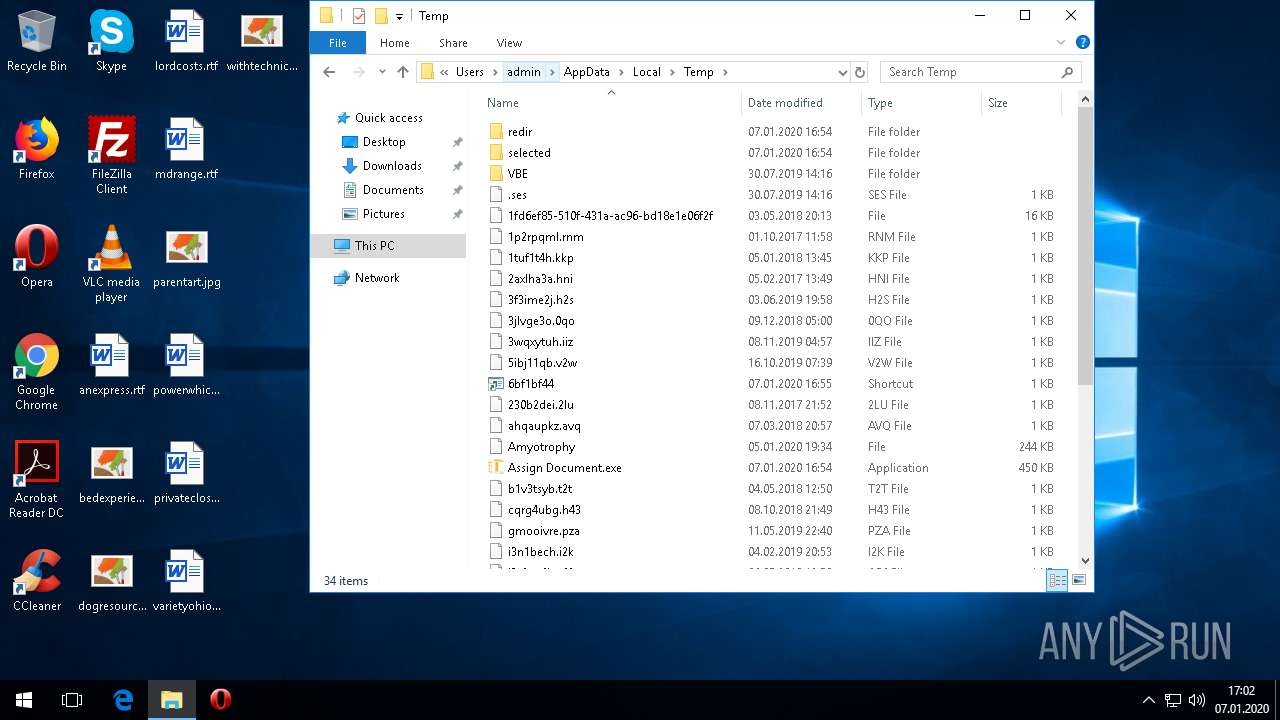Open volume control in system tray
1280x720 pixels.
[1196, 700]
